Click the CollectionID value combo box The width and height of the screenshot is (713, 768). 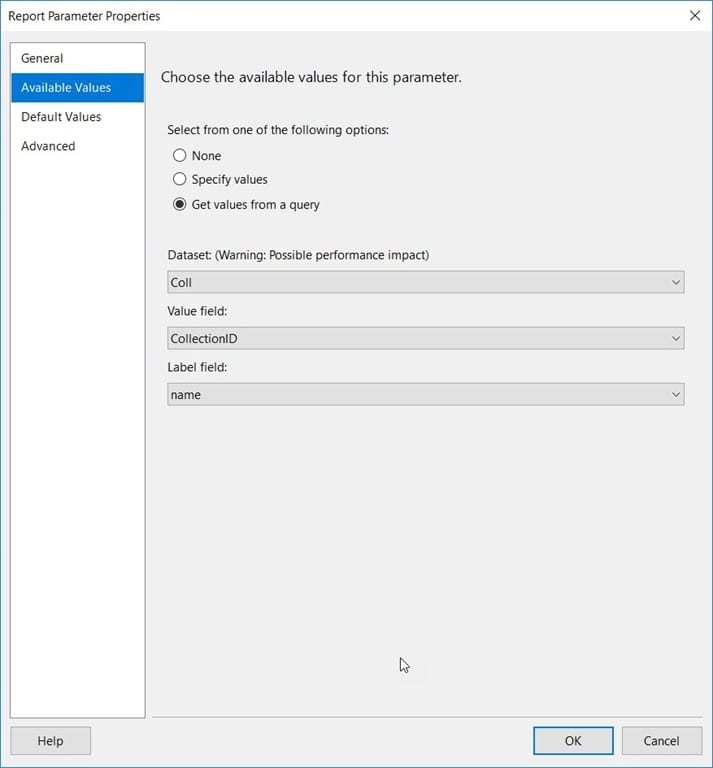pos(426,338)
